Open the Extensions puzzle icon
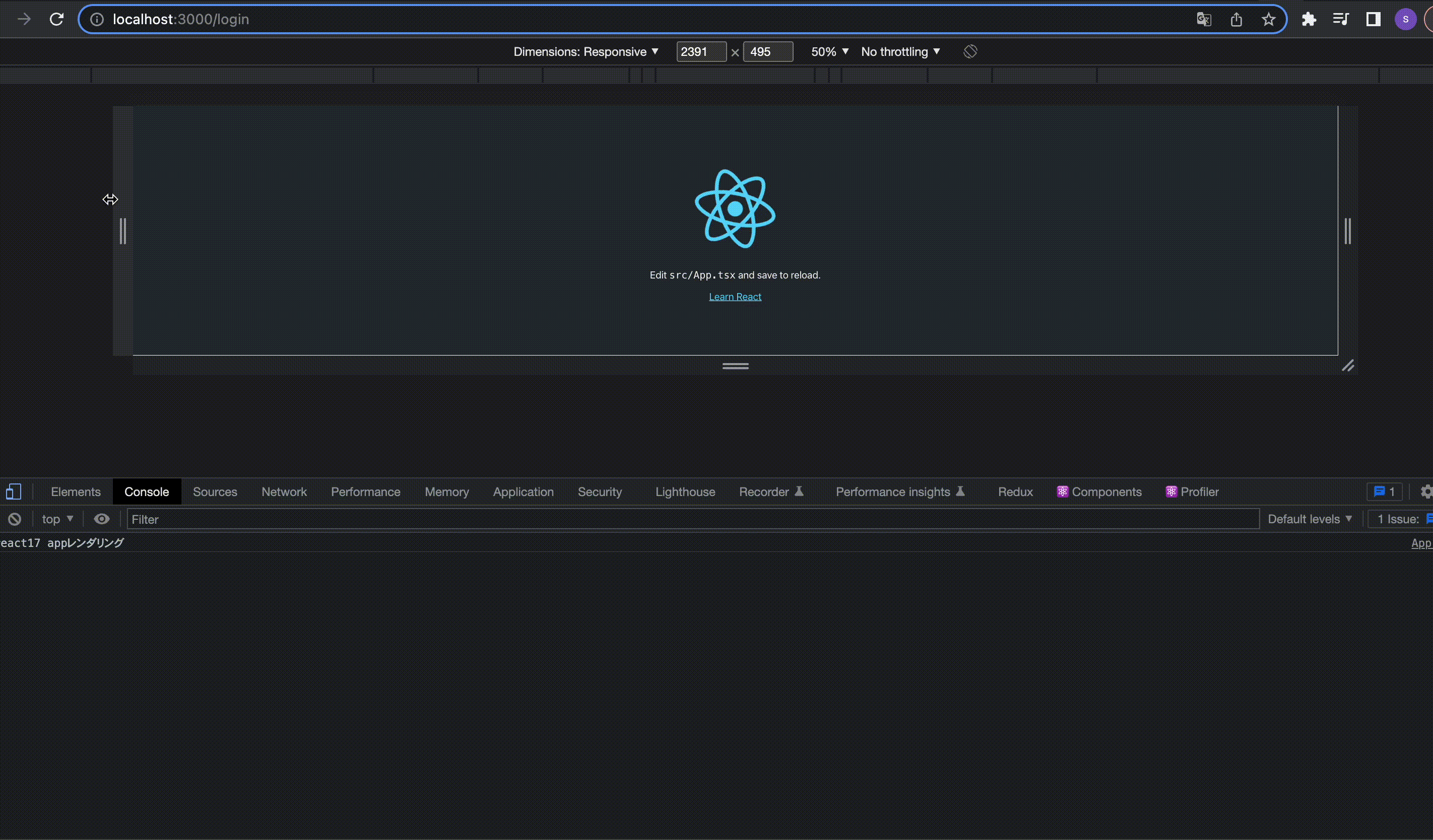This screenshot has height=840, width=1433. 1309,19
